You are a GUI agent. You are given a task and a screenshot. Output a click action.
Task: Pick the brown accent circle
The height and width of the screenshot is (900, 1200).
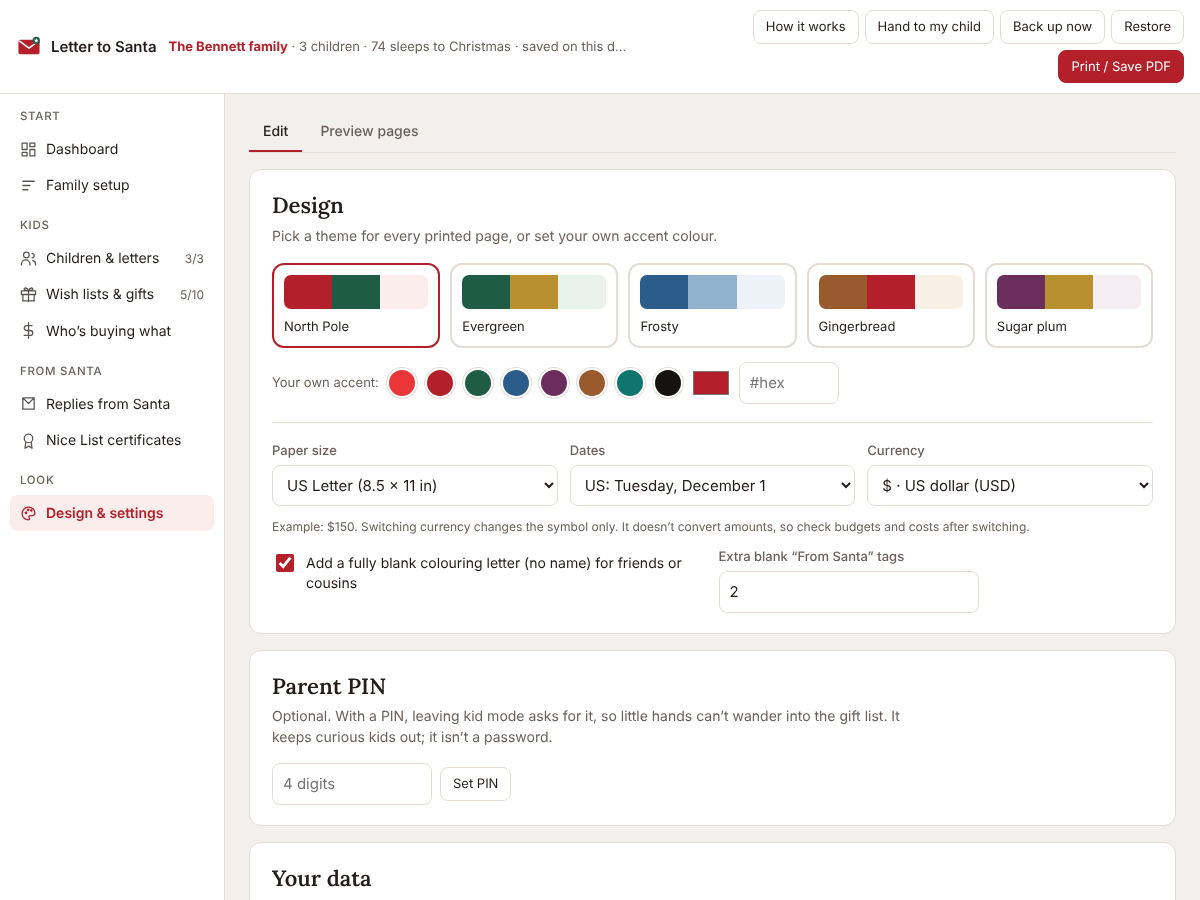coord(592,383)
